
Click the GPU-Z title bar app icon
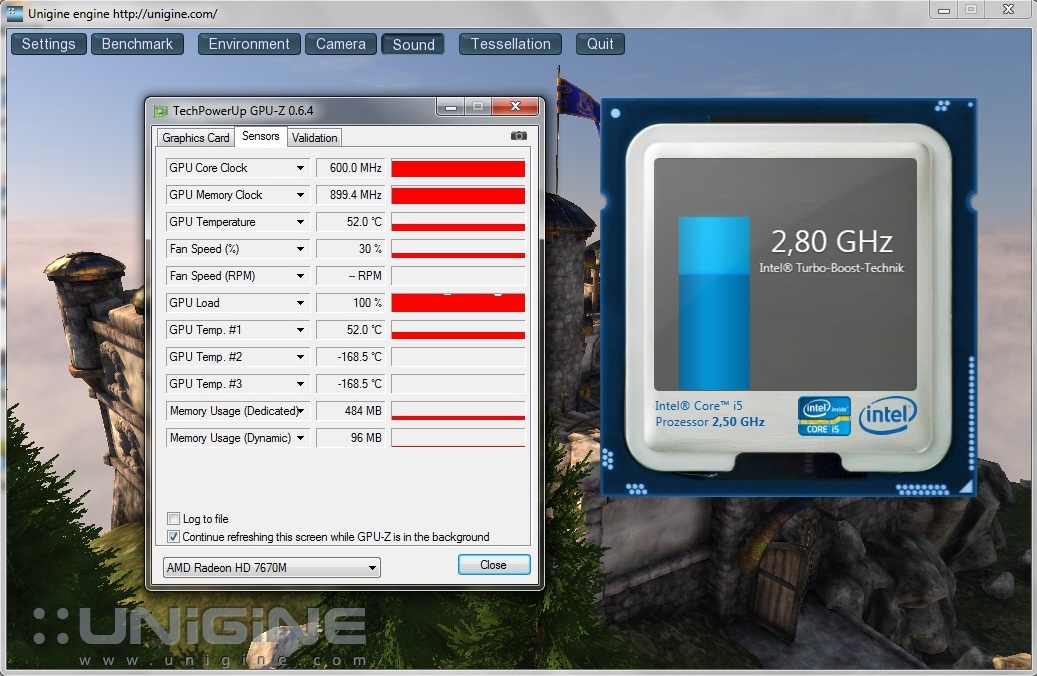[161, 110]
